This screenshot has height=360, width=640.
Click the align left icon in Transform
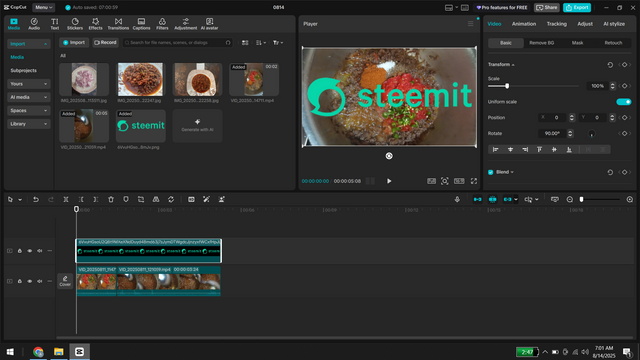pyautogui.click(x=496, y=149)
